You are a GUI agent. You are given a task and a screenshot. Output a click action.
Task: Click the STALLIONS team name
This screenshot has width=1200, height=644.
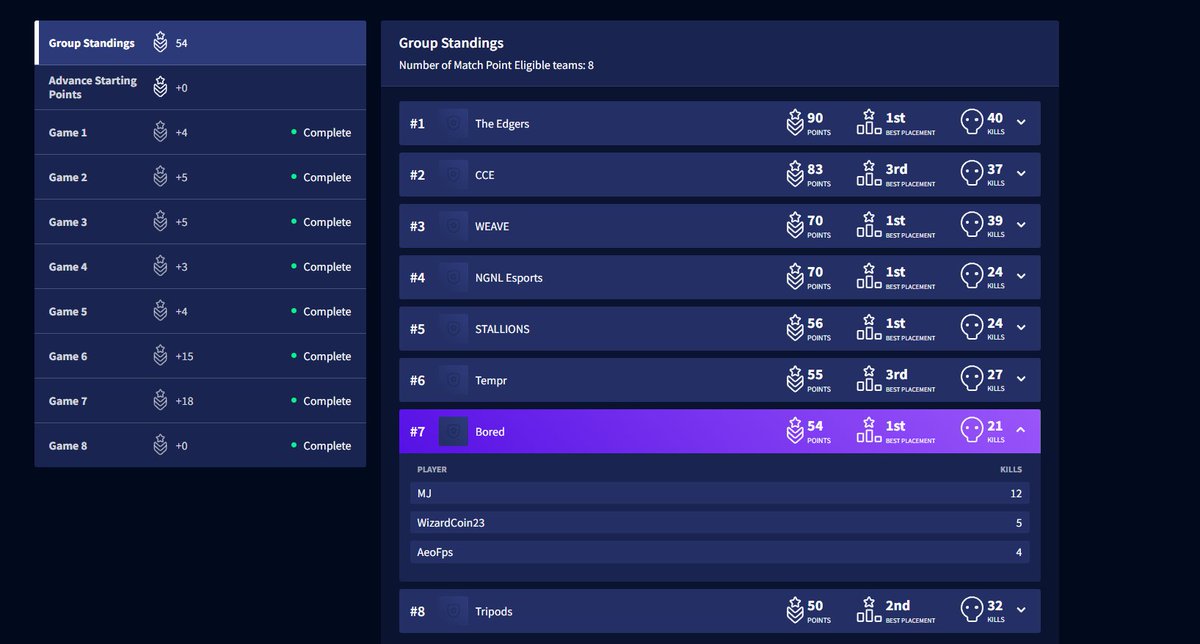(502, 329)
